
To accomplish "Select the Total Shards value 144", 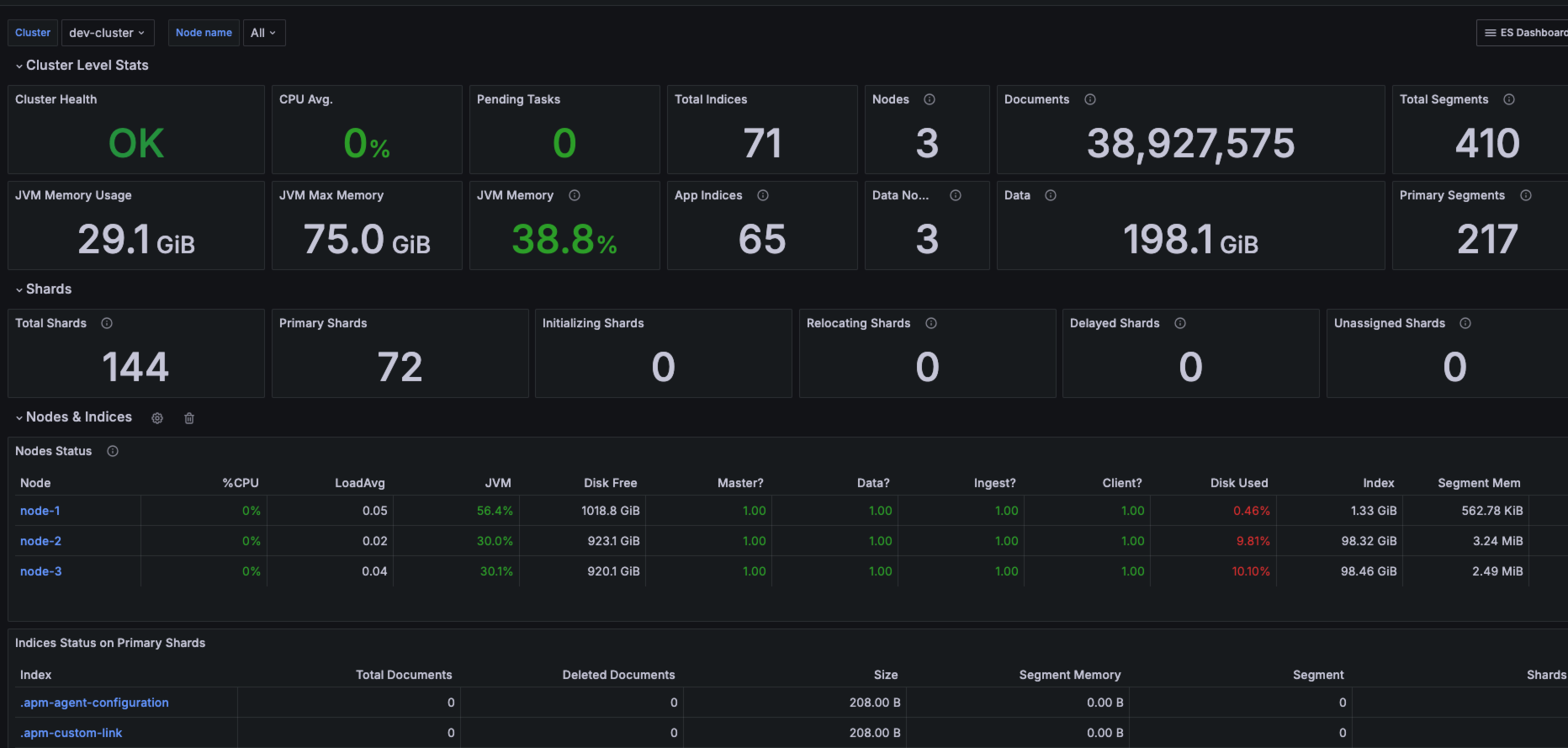I will click(x=135, y=367).
